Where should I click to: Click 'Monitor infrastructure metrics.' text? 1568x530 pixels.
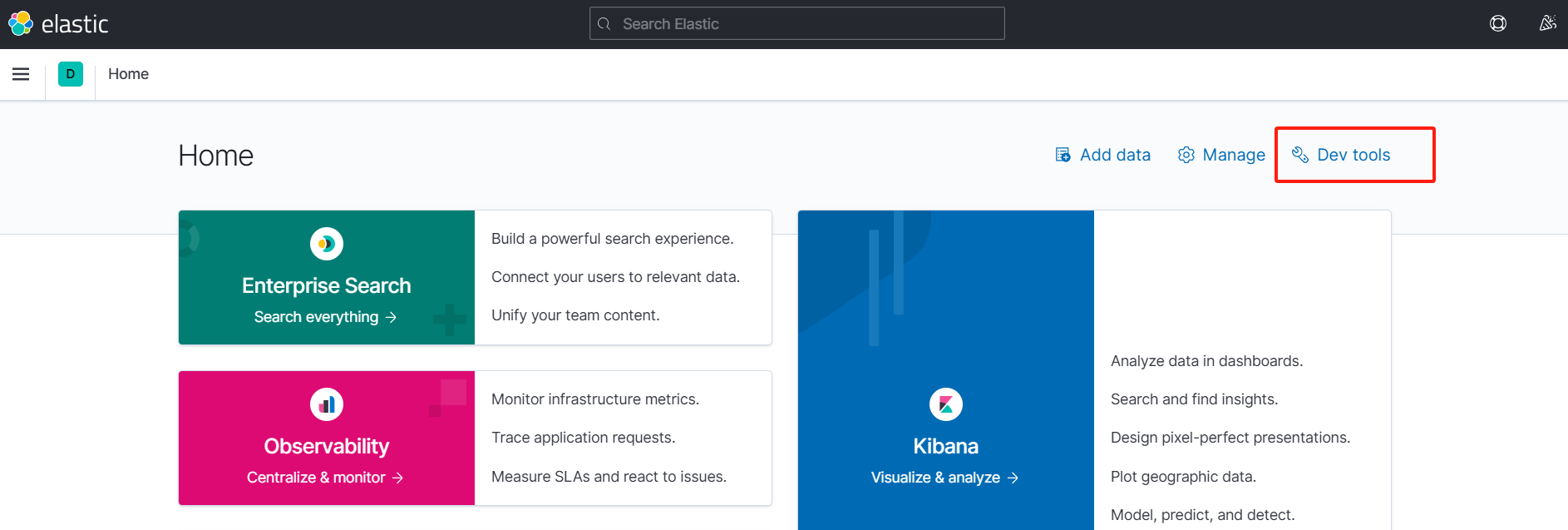point(595,399)
